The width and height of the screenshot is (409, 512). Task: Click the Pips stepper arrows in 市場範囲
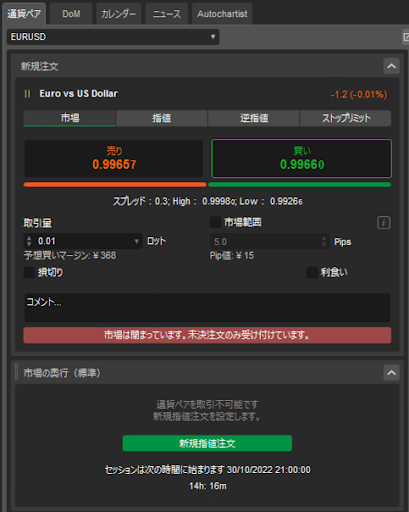323,241
